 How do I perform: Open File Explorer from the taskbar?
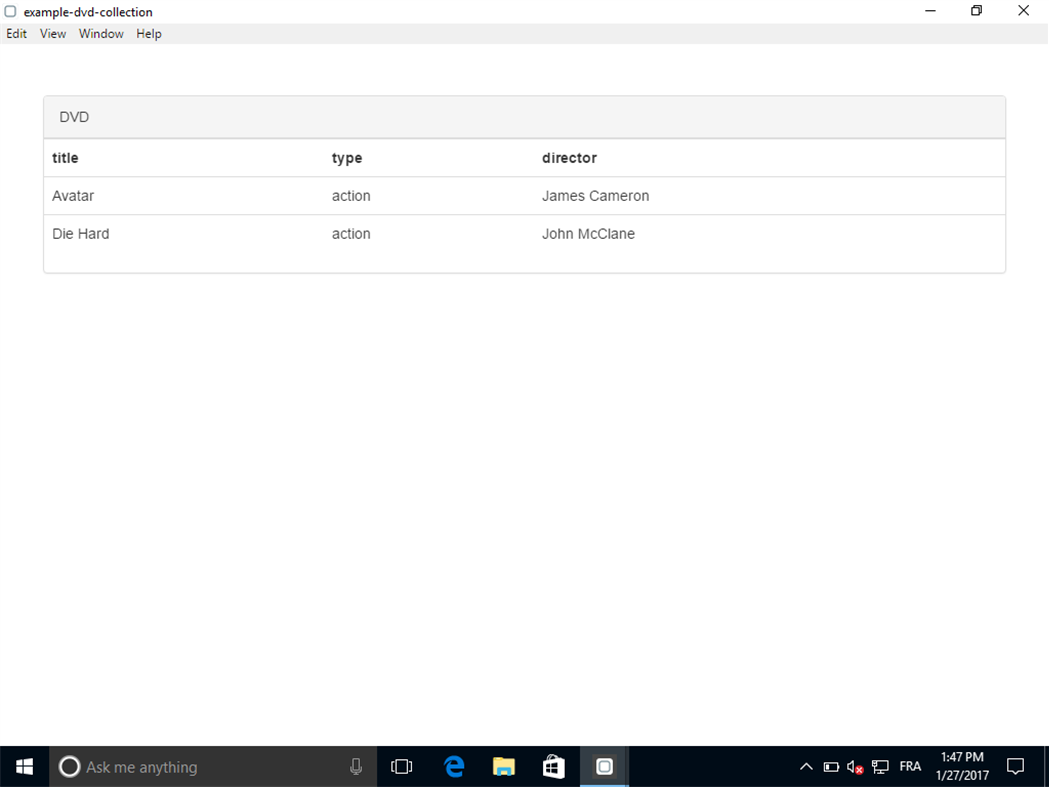pyautogui.click(x=504, y=766)
